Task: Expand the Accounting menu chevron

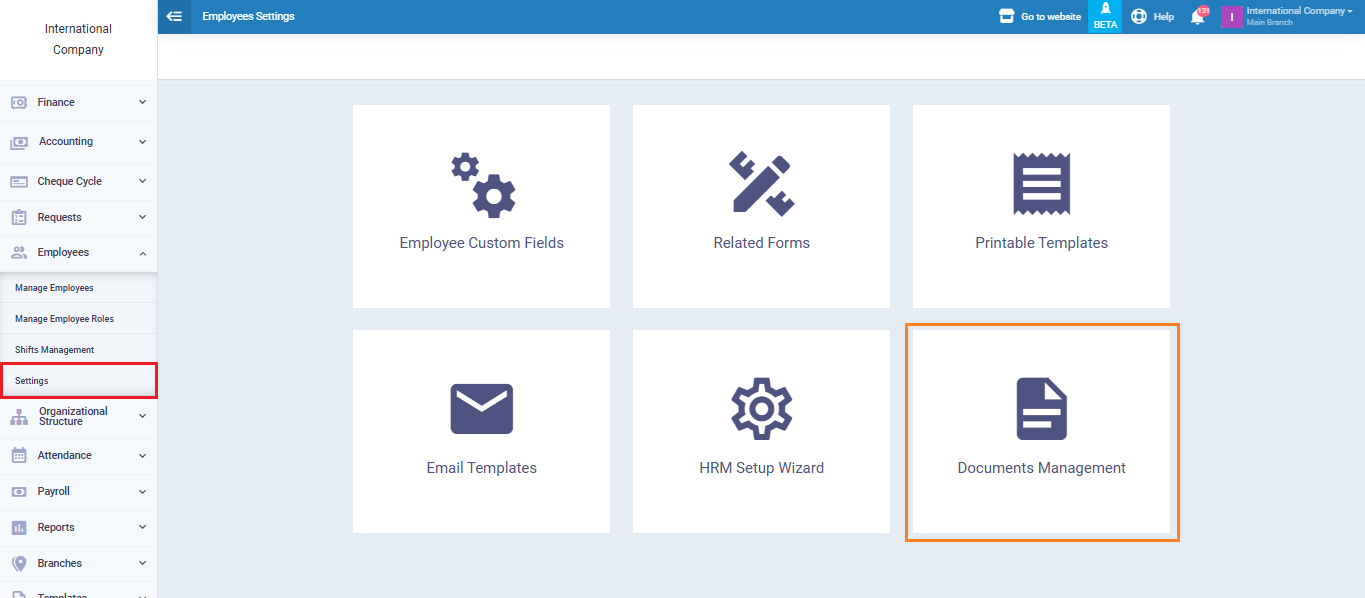Action: (142, 141)
